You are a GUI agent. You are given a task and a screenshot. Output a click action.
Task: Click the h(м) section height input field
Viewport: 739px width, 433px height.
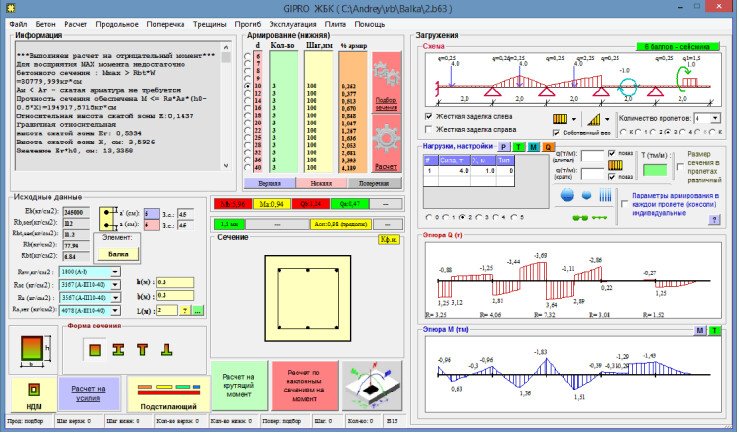[x=175, y=282]
